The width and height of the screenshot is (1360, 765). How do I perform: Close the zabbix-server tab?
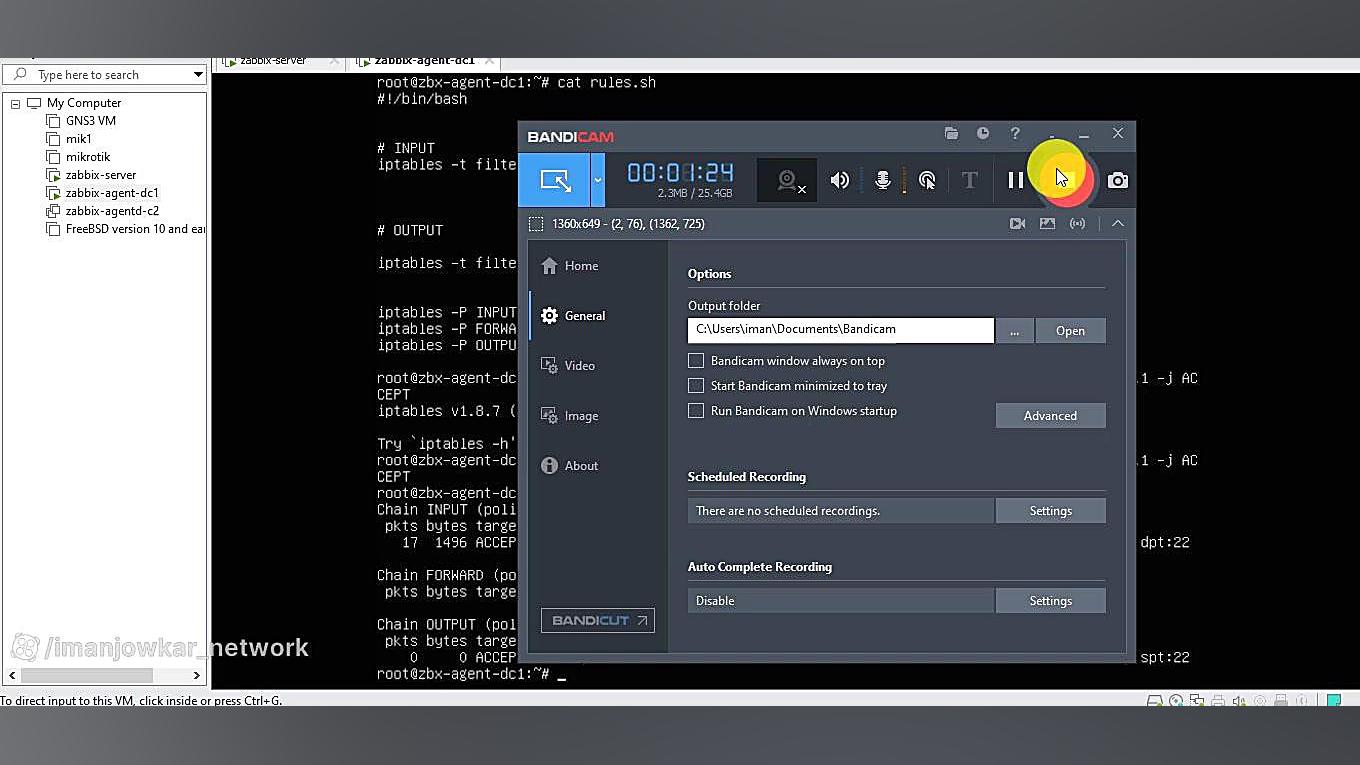click(334, 61)
